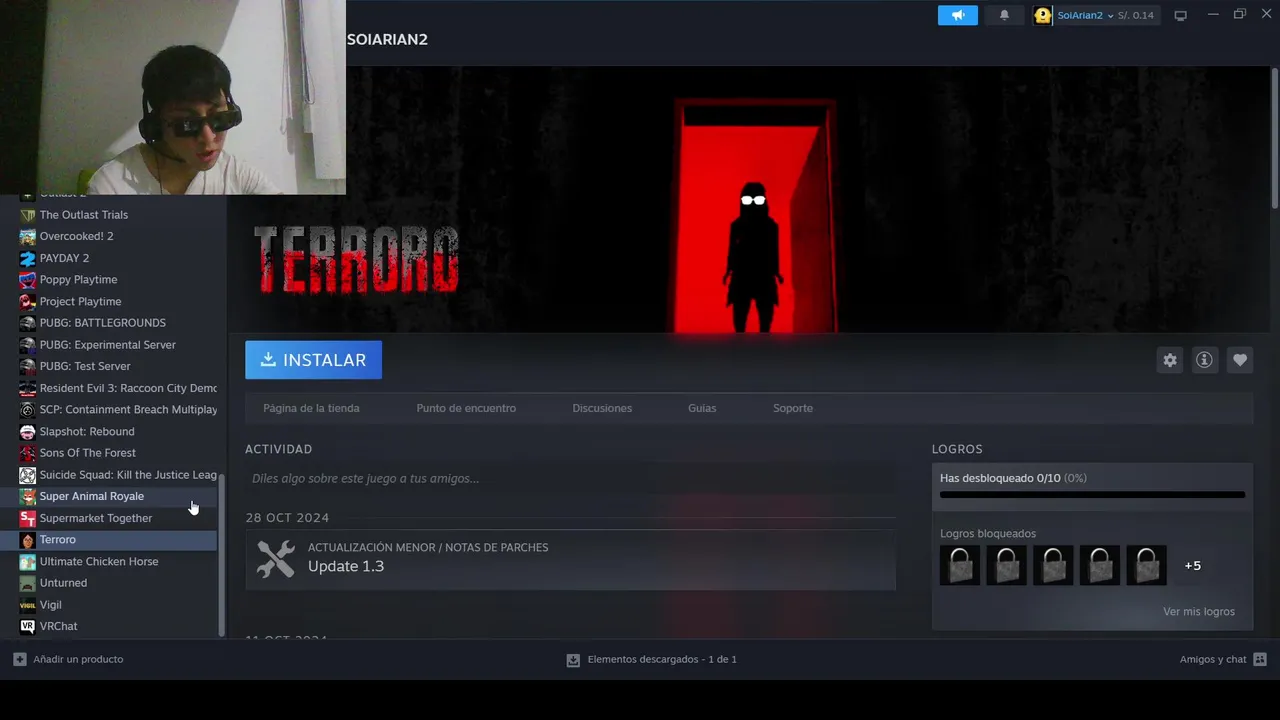Viewport: 1280px width, 720px height.
Task: Click the Sons Of The Forest icon
Action: 28,453
